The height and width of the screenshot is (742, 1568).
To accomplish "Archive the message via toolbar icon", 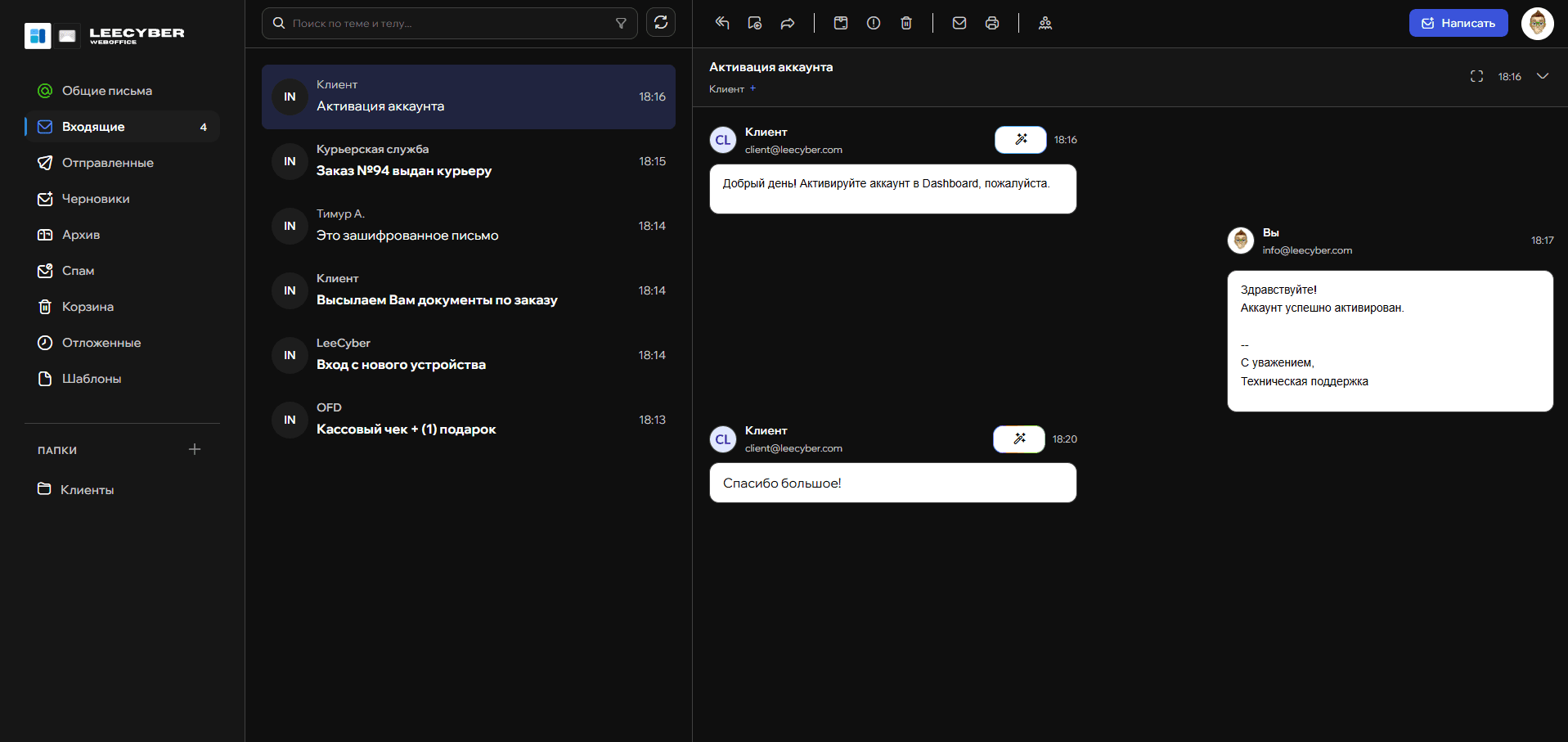I will click(840, 23).
